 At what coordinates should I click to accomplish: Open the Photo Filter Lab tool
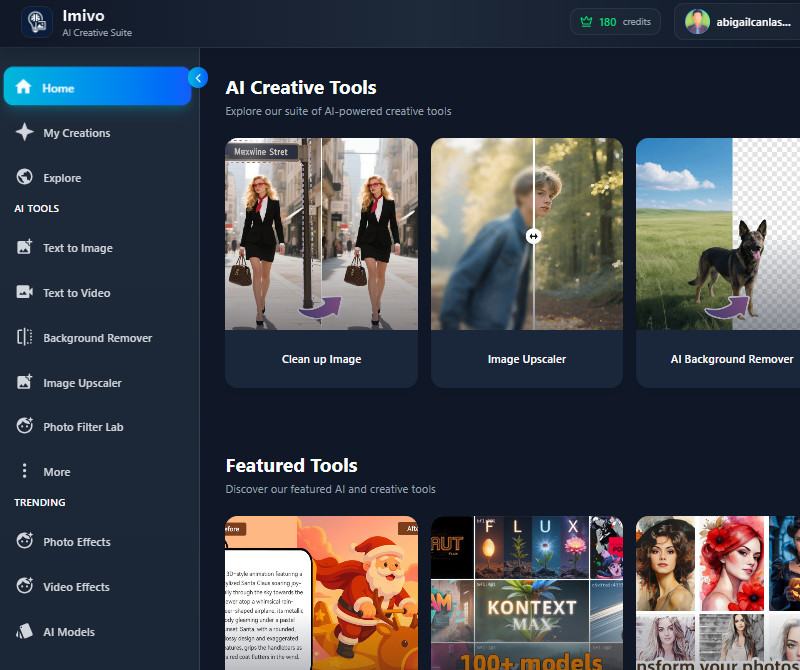[24, 426]
